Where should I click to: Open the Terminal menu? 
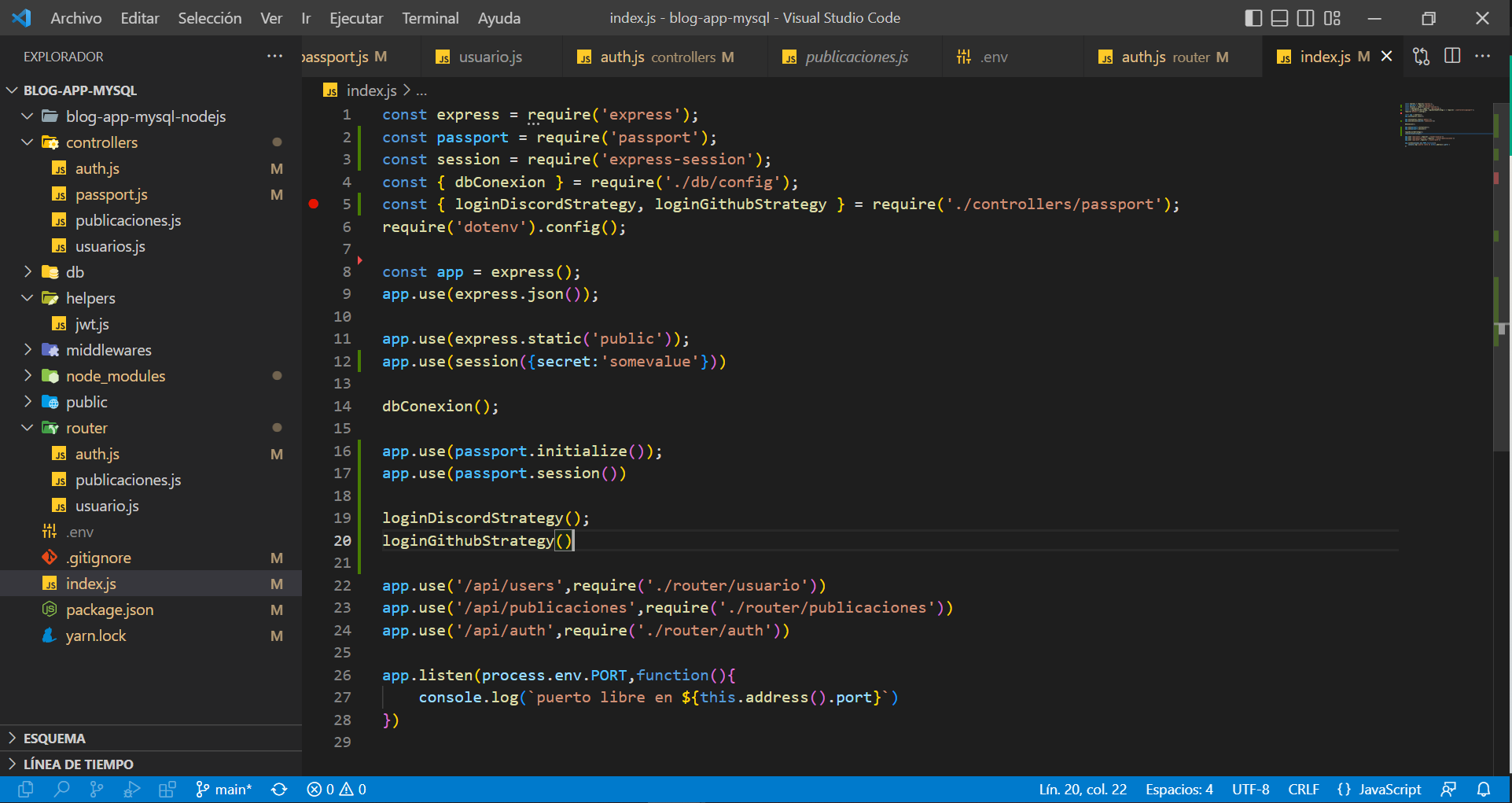click(x=430, y=18)
